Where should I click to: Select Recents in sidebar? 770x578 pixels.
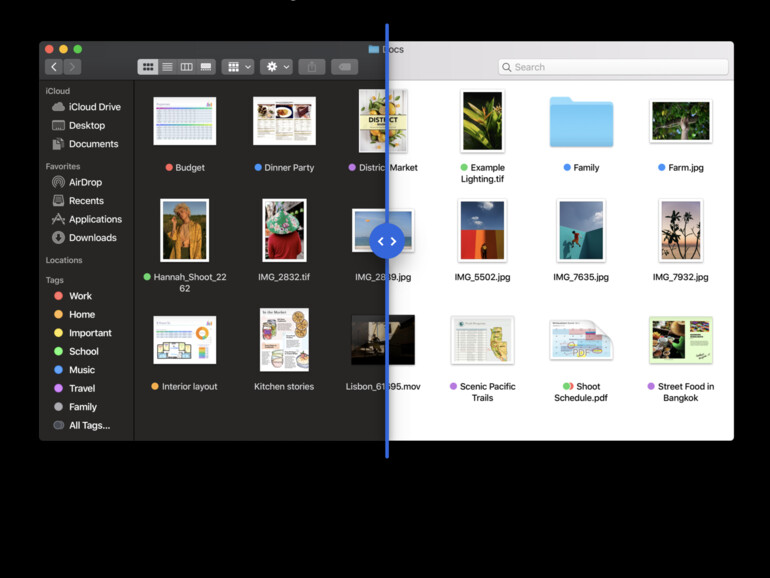coord(78,201)
